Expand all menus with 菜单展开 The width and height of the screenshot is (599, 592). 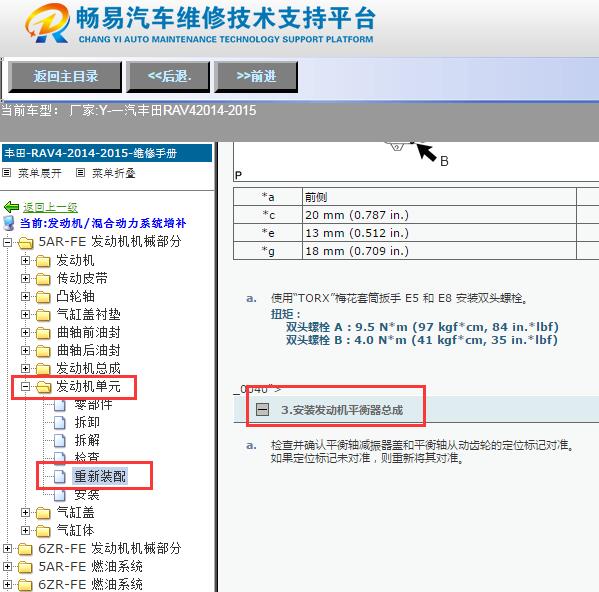(x=39, y=173)
